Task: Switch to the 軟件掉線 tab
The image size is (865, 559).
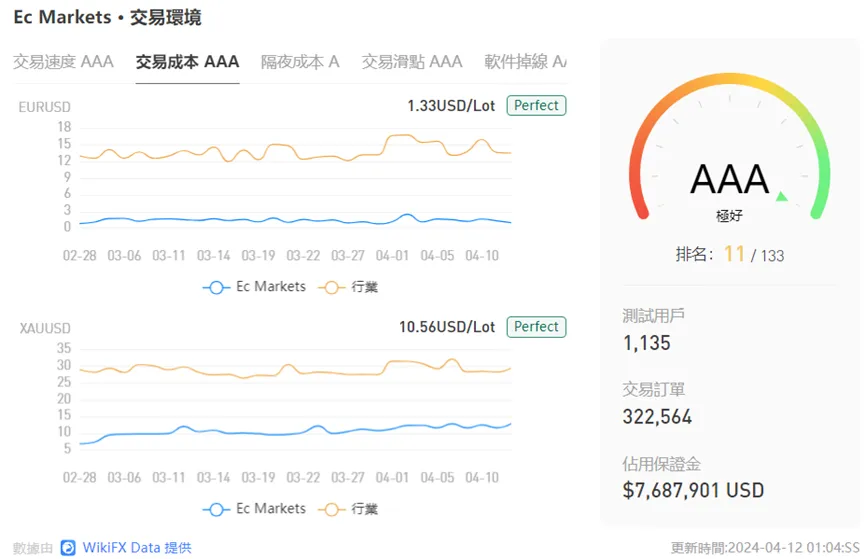Action: point(525,61)
